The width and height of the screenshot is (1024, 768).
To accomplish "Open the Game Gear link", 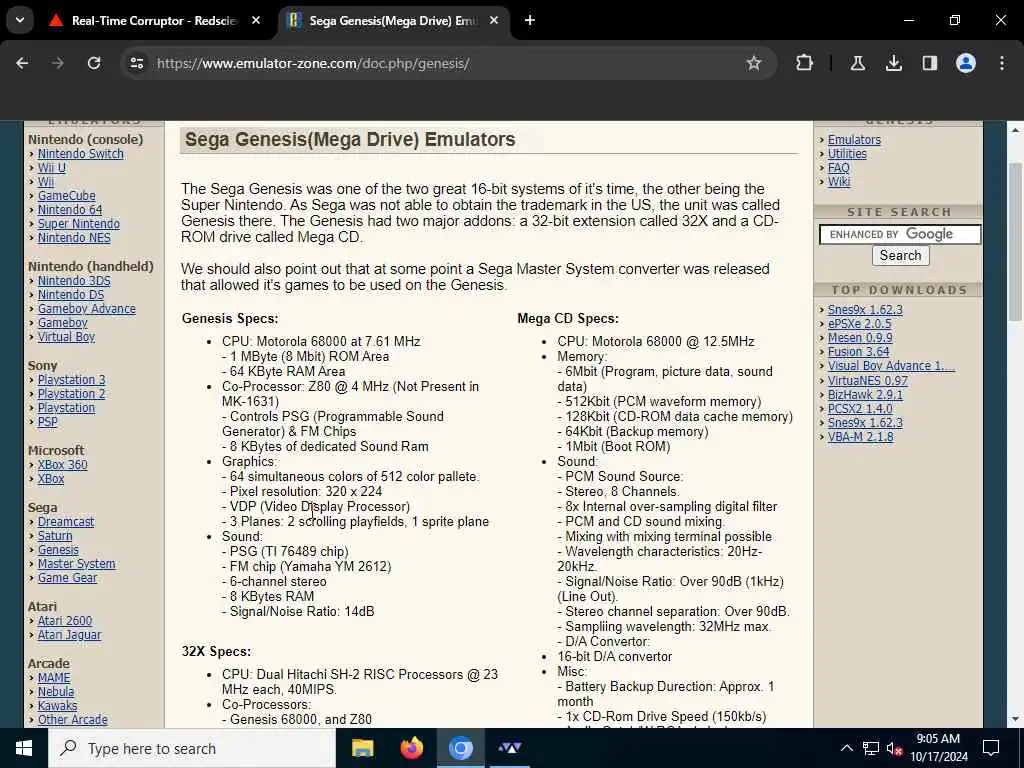I will 67,578.
